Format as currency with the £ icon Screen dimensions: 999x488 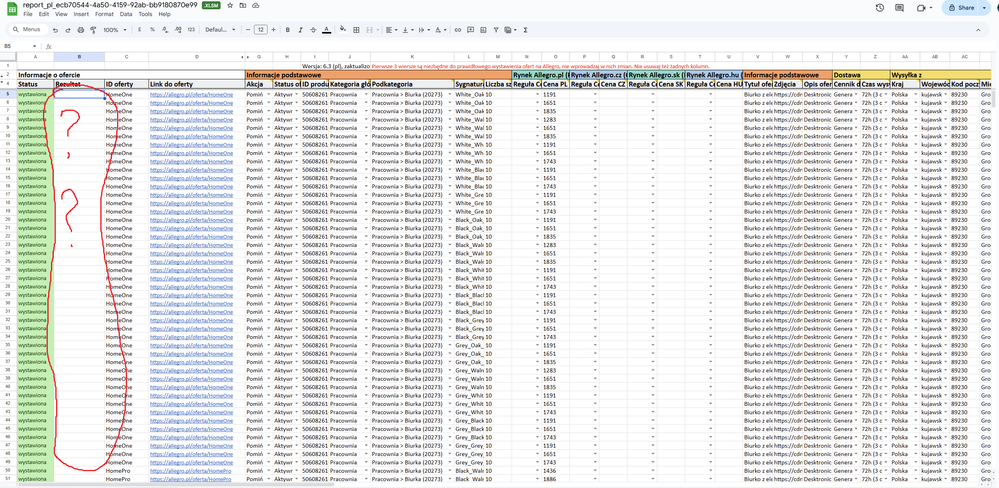(140, 30)
